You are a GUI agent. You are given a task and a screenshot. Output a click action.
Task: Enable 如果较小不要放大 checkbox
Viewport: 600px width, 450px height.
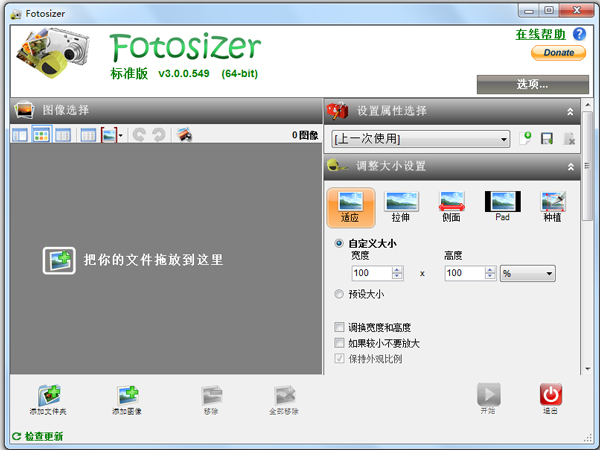click(339, 343)
